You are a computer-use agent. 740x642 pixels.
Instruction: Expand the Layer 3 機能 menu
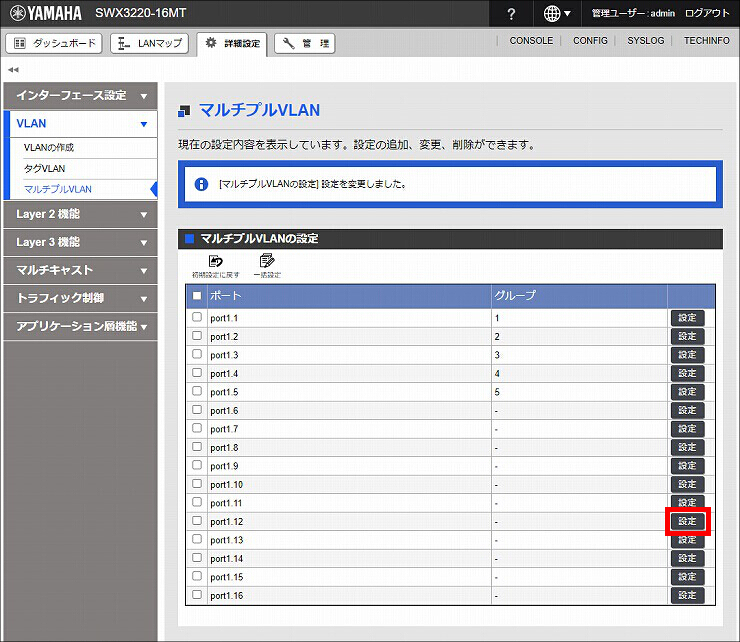[x=81, y=242]
